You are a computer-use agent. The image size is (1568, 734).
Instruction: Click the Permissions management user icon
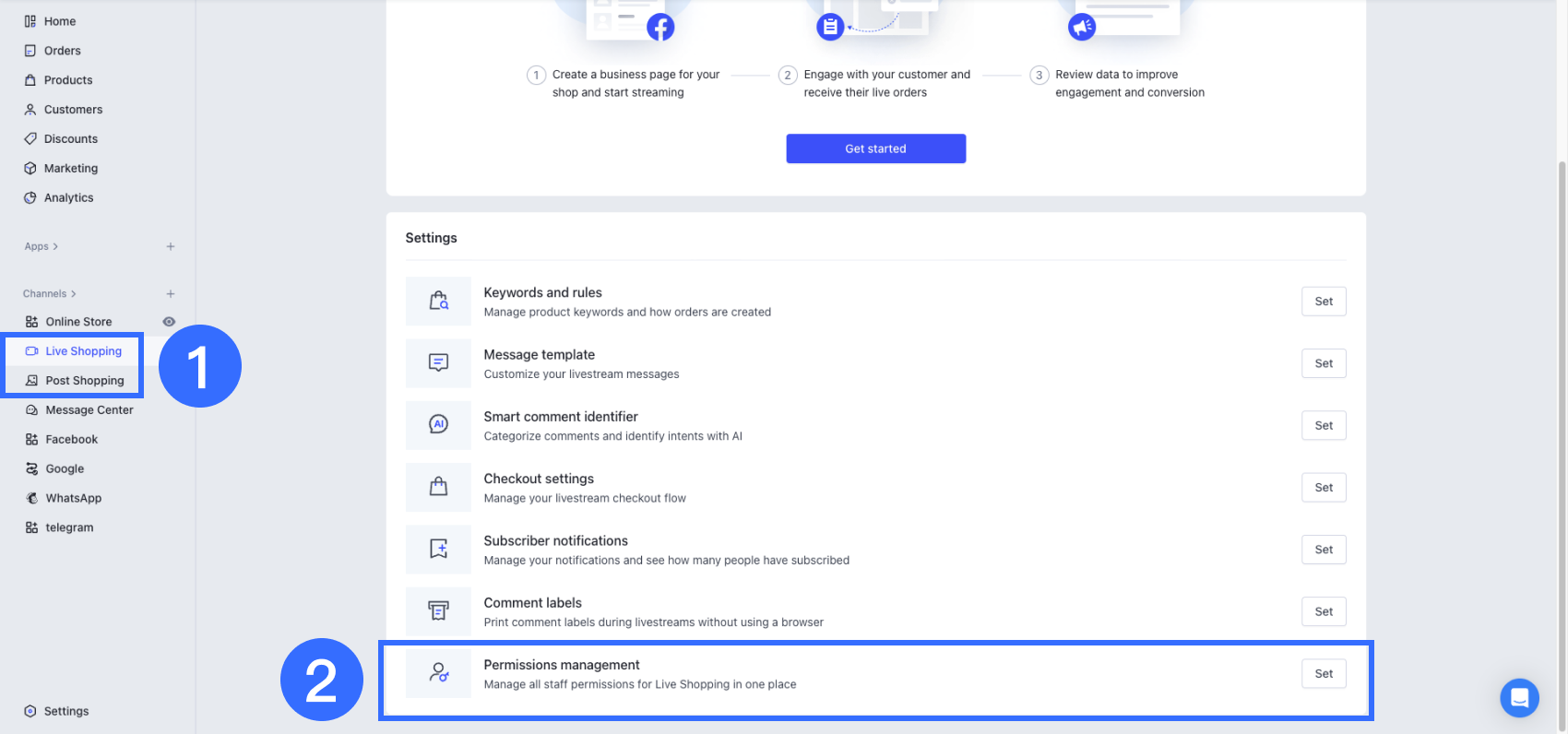tap(438, 673)
